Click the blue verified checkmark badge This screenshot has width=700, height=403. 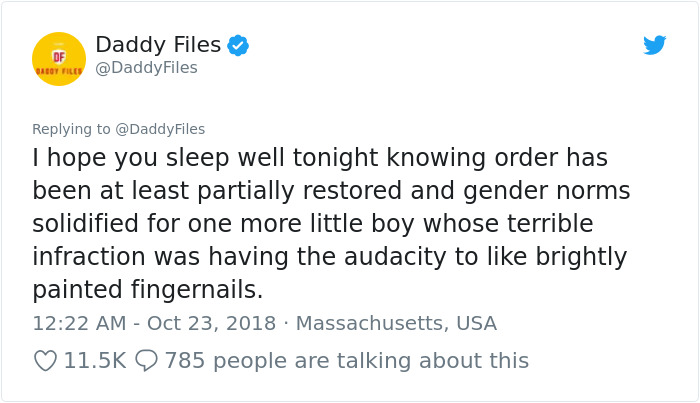(238, 45)
